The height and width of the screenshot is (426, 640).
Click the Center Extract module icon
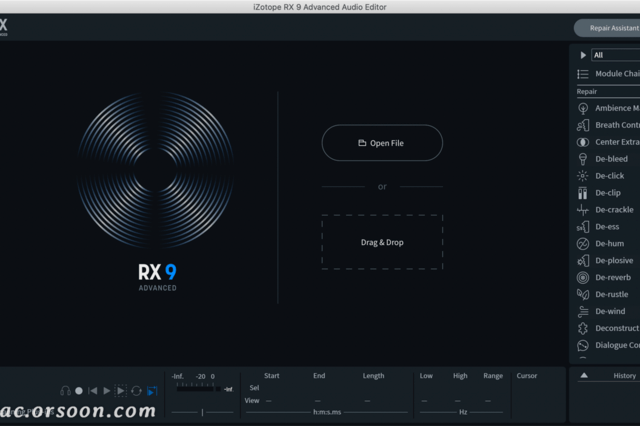pyautogui.click(x=583, y=142)
